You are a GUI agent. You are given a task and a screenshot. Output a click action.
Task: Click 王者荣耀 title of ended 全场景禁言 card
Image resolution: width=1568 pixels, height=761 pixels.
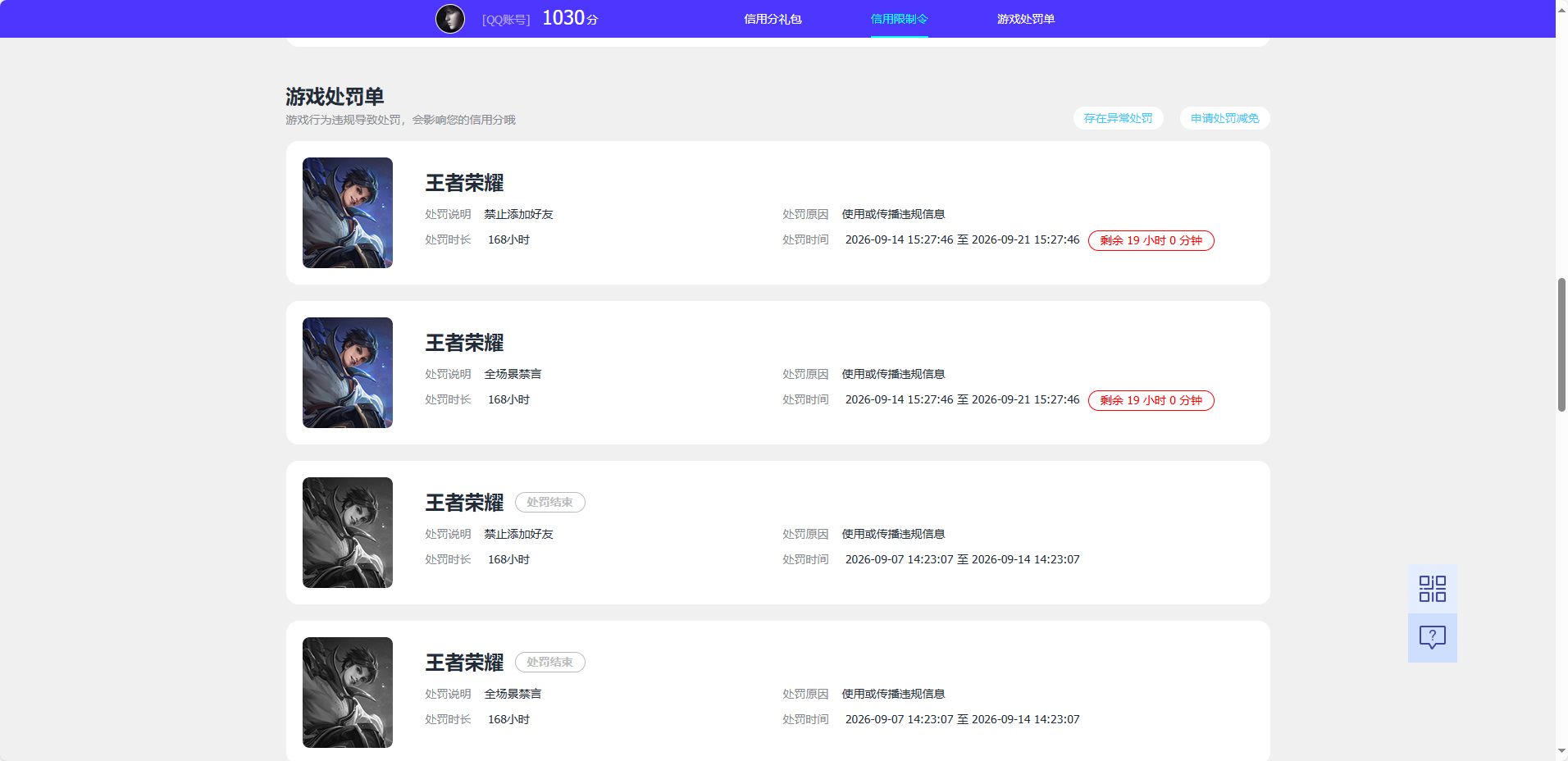[464, 663]
